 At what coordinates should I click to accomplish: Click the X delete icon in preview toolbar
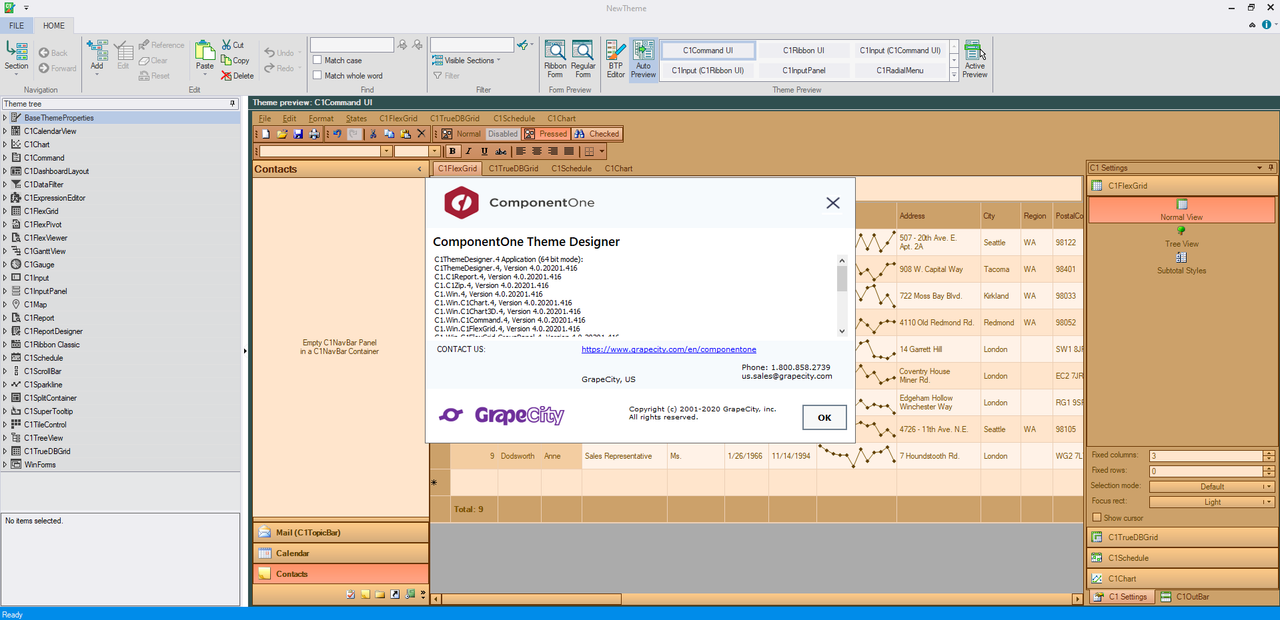[x=421, y=134]
